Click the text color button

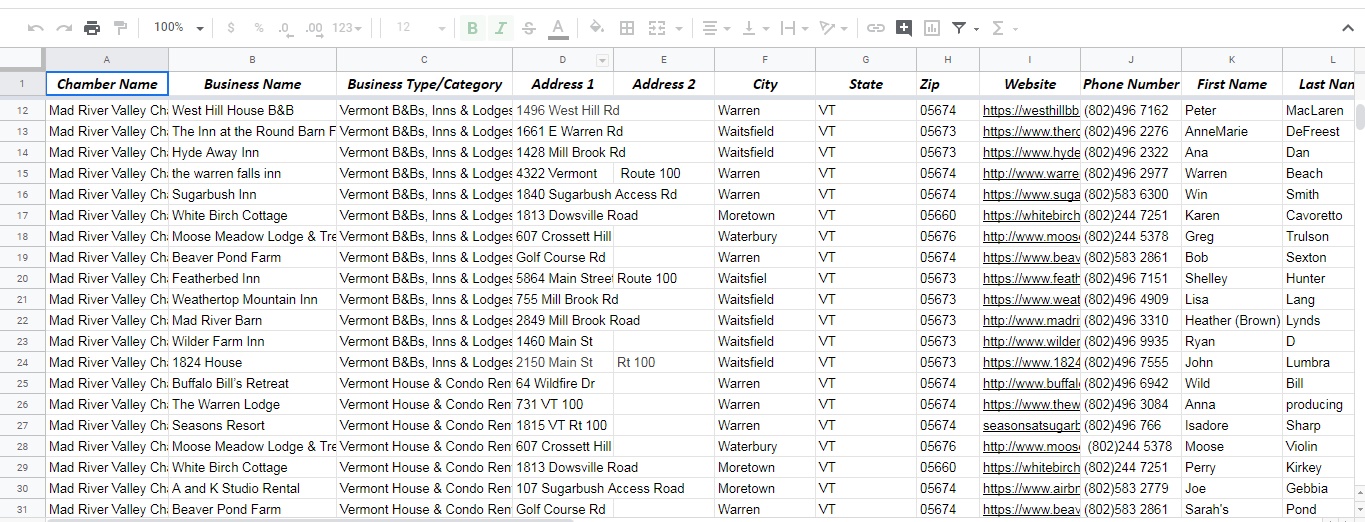[x=557, y=28]
